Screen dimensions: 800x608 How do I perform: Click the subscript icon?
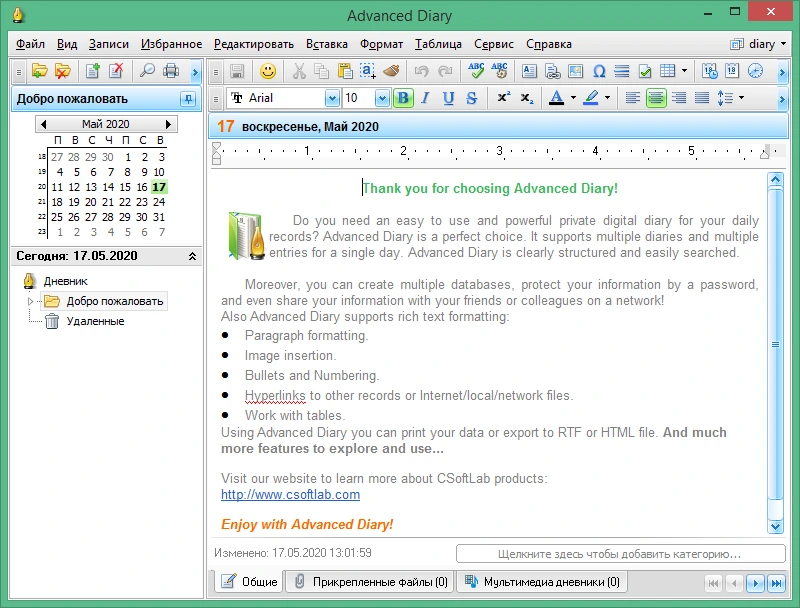tap(527, 98)
